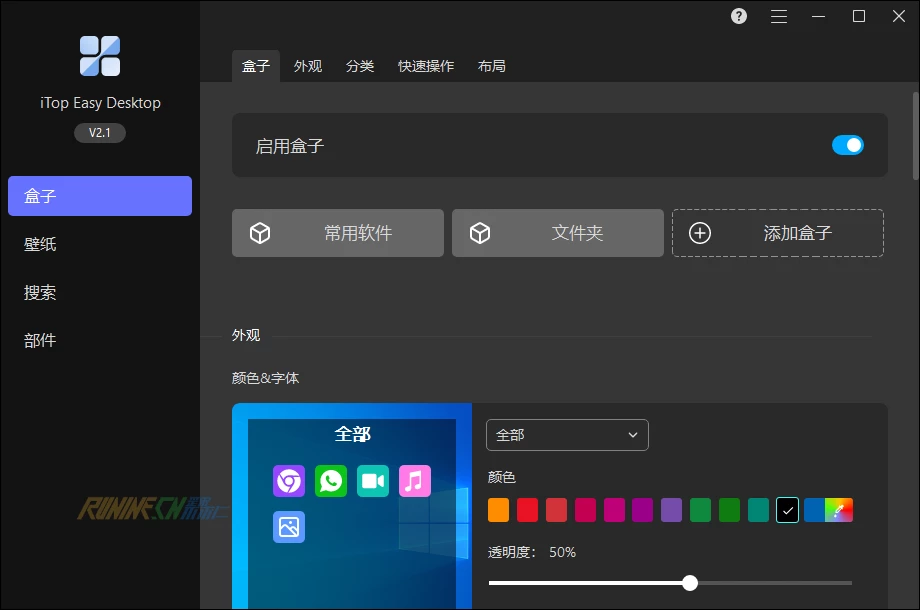Open the 布局 tab
This screenshot has width=920, height=610.
(x=492, y=66)
